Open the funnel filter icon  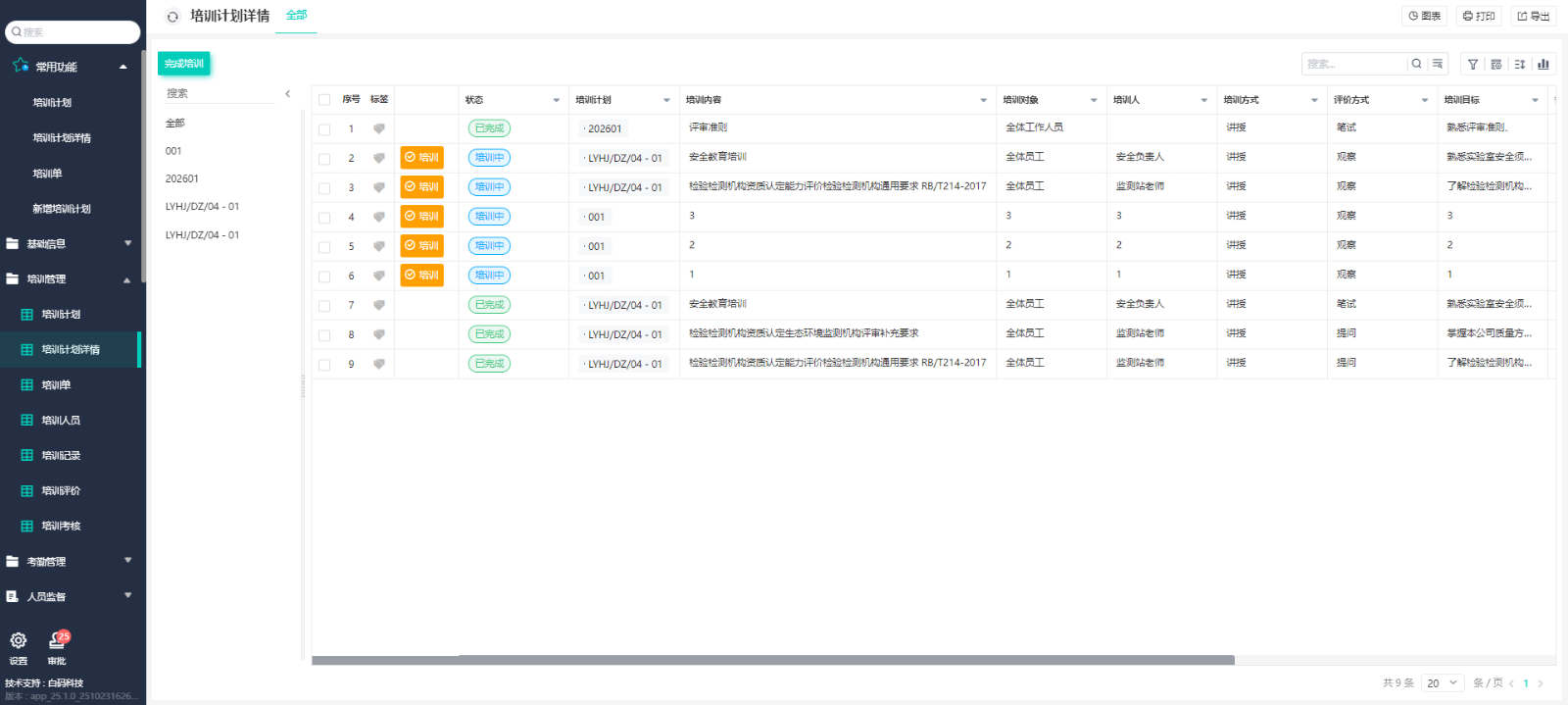[x=1473, y=64]
